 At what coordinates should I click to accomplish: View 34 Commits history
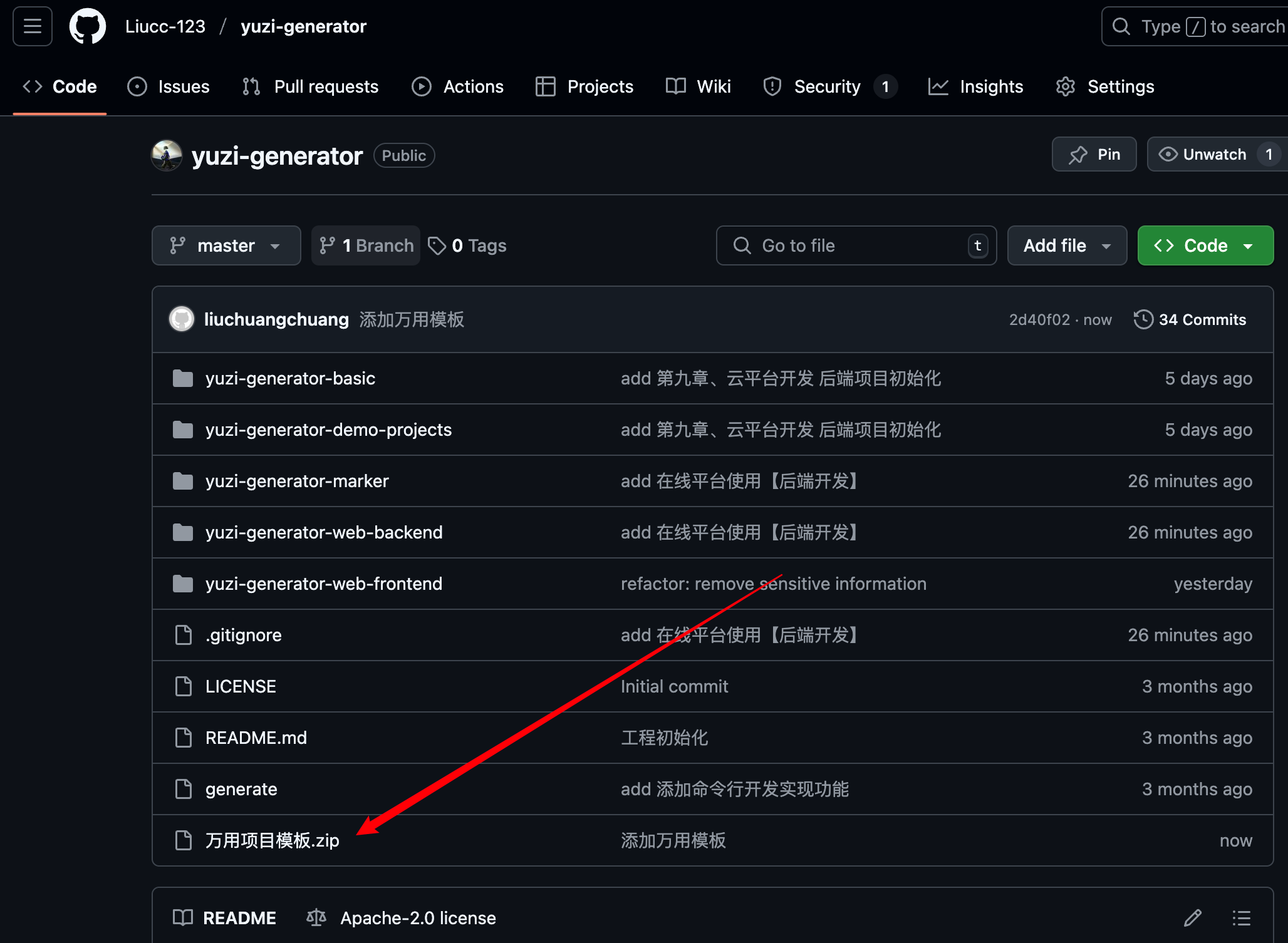point(1202,319)
